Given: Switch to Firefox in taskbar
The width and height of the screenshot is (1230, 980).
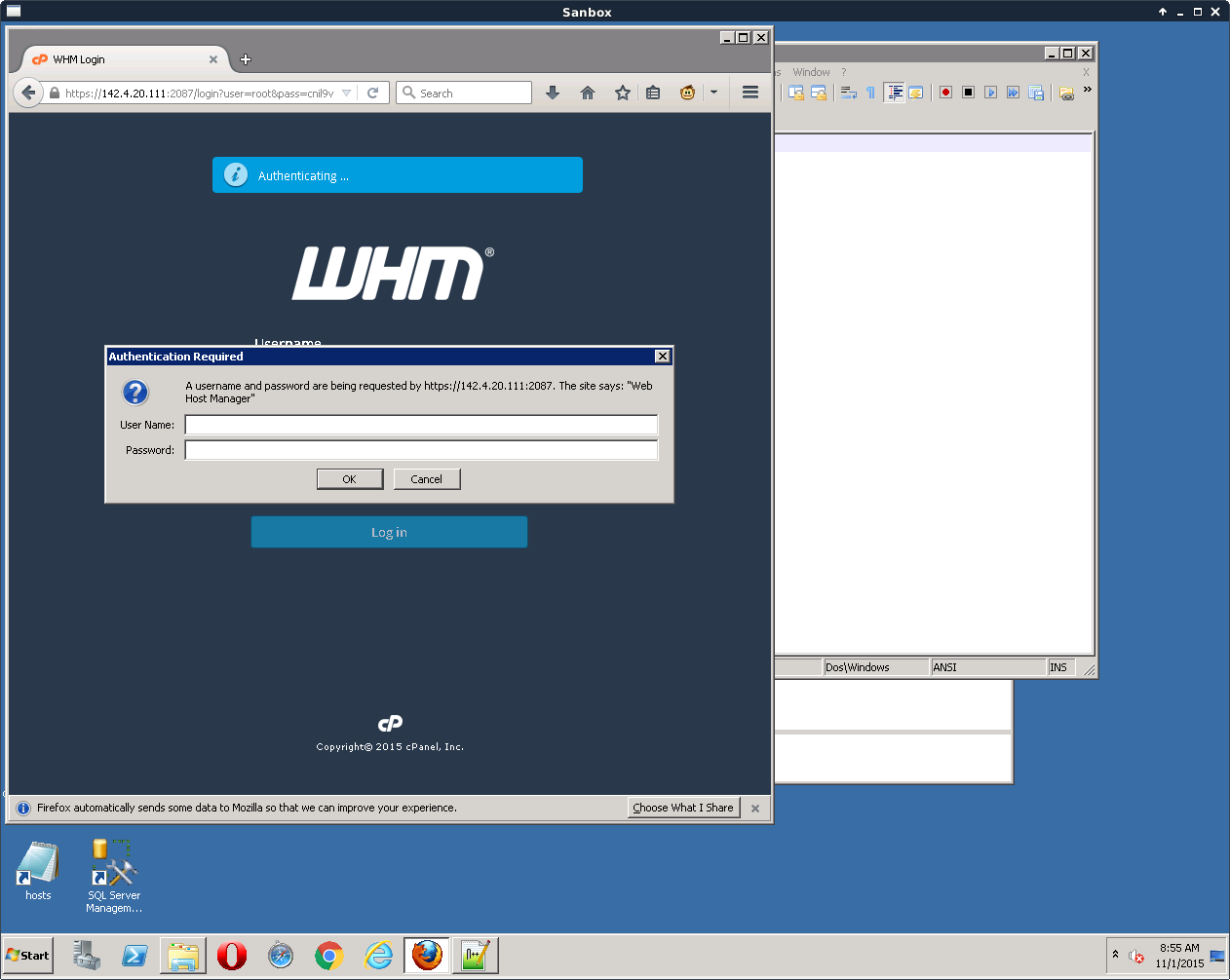Looking at the screenshot, I should click(x=427, y=956).
